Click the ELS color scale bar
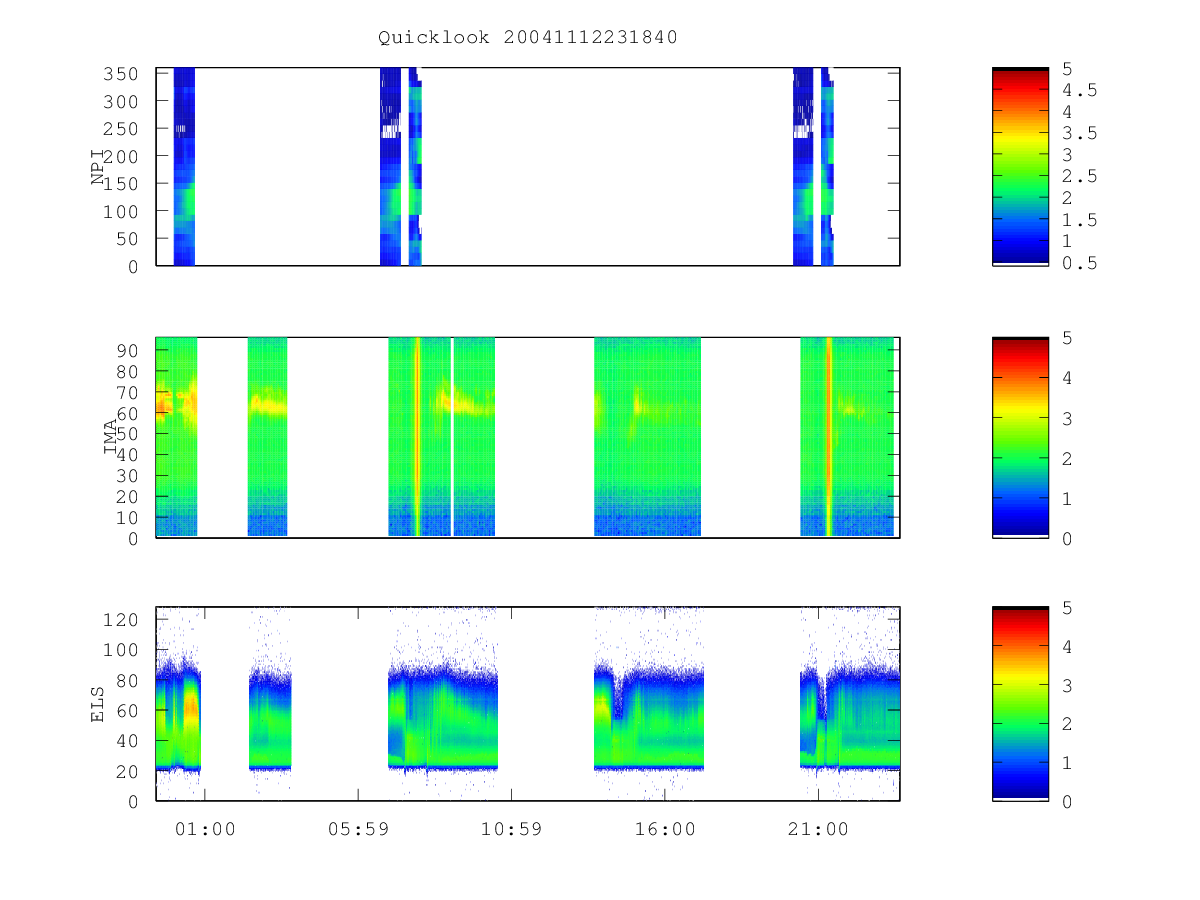The image size is (1200, 900). coord(1020,704)
